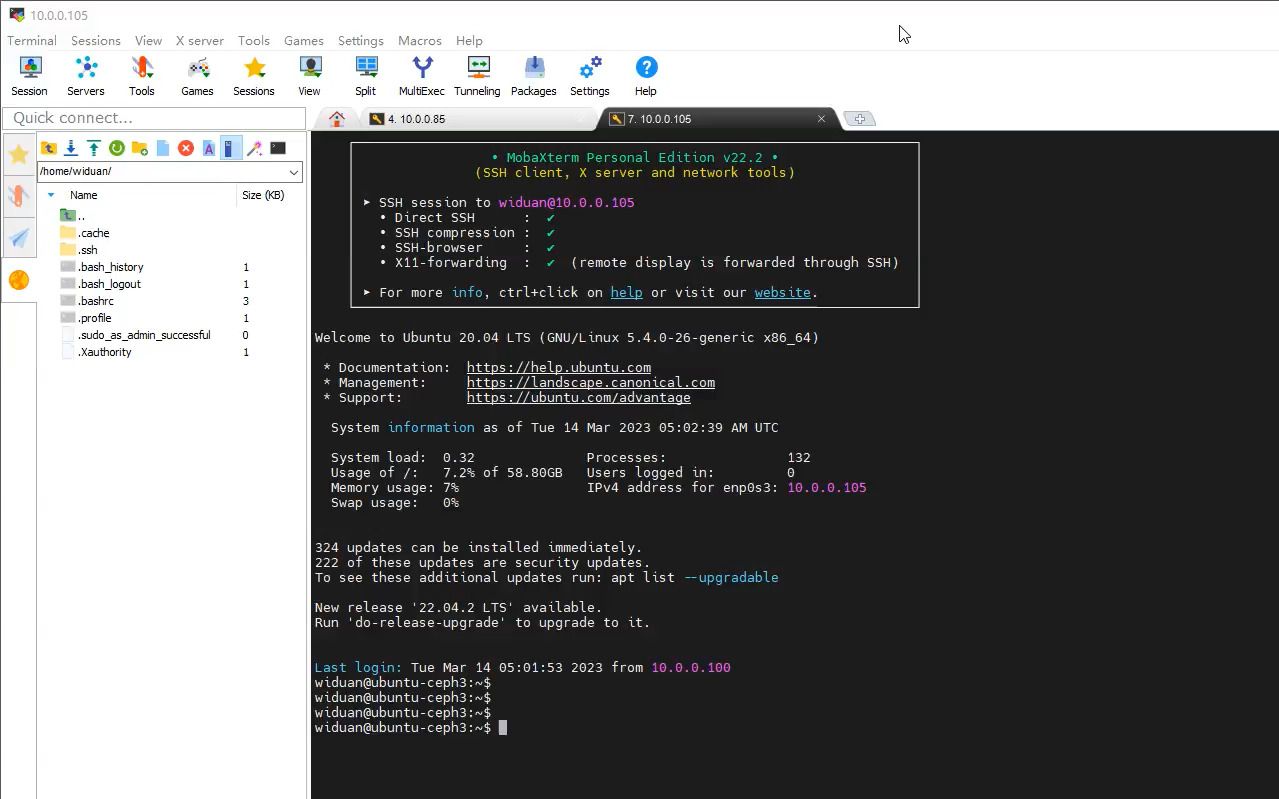Click the https://landscape.canonical.com link
This screenshot has width=1279, height=799.
point(591,383)
